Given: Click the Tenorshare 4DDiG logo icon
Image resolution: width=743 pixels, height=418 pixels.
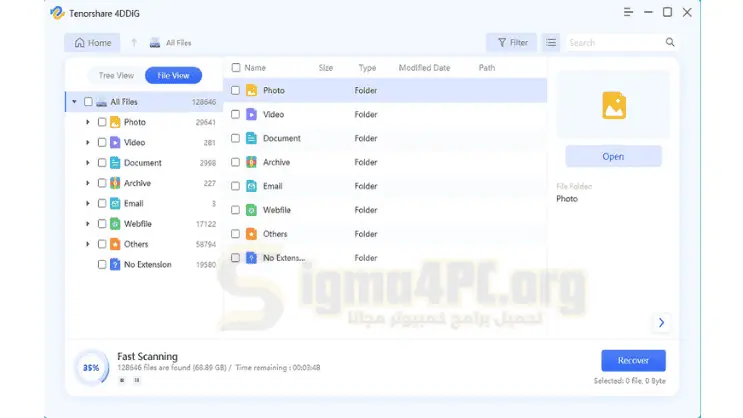Looking at the screenshot, I should [57, 13].
